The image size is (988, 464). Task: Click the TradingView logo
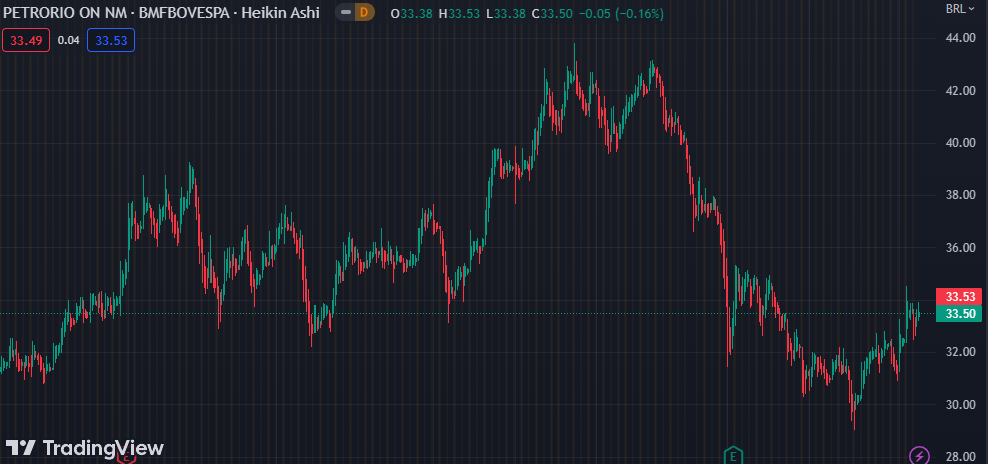pos(84,448)
